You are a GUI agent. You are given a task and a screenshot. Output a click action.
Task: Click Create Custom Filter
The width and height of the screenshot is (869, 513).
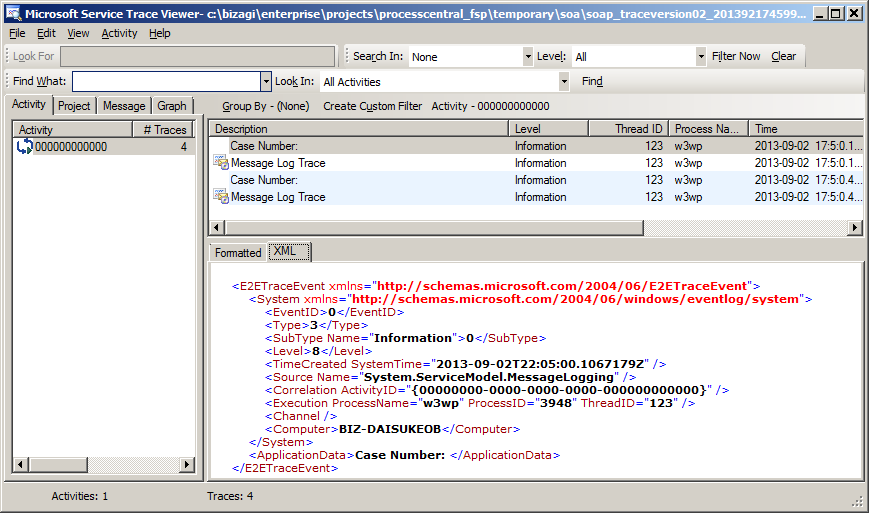pyautogui.click(x=372, y=106)
